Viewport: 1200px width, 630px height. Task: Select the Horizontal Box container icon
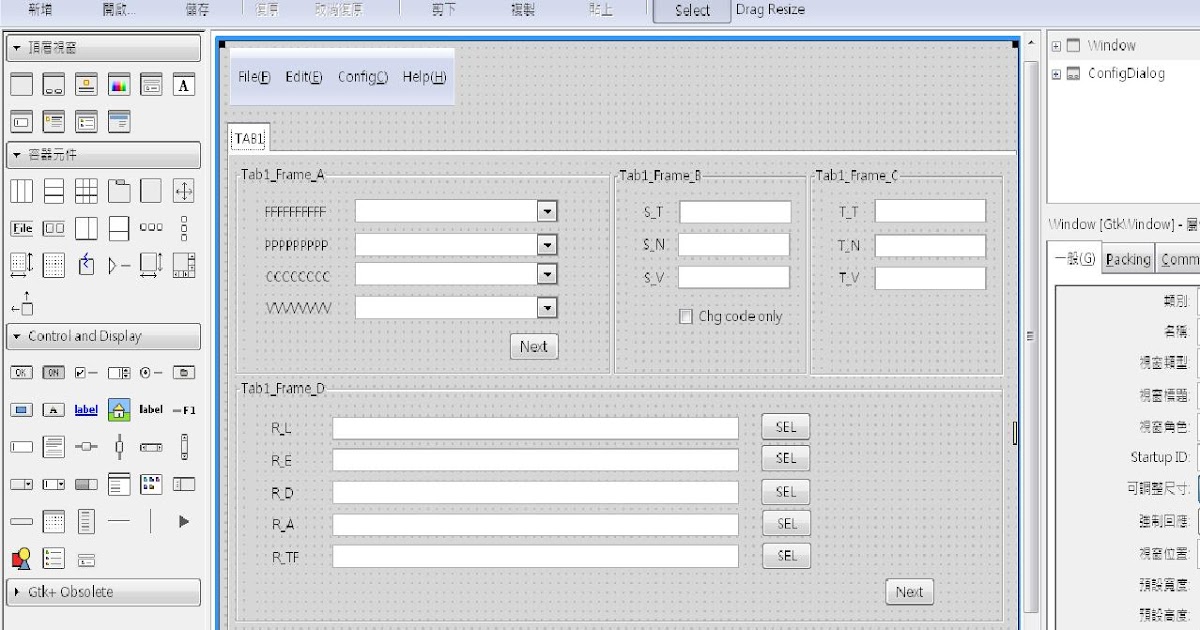pos(22,191)
